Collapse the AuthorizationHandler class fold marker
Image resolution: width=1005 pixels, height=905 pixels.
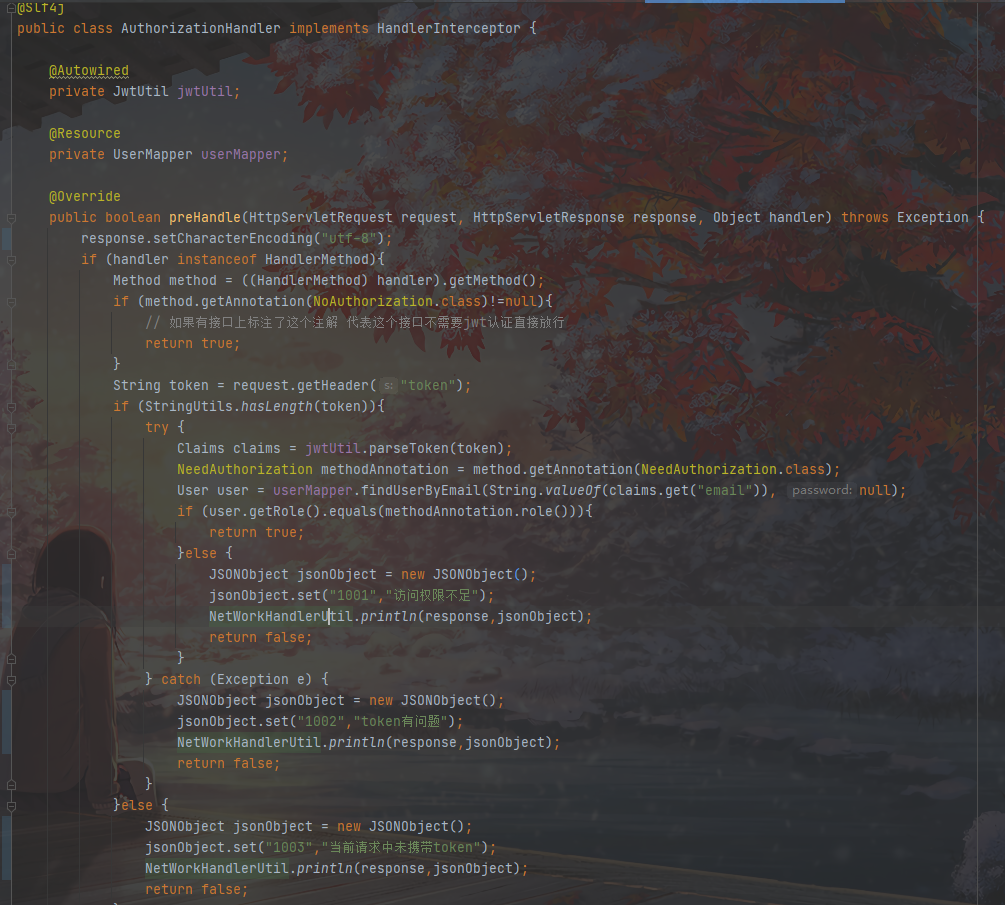pos(11,8)
